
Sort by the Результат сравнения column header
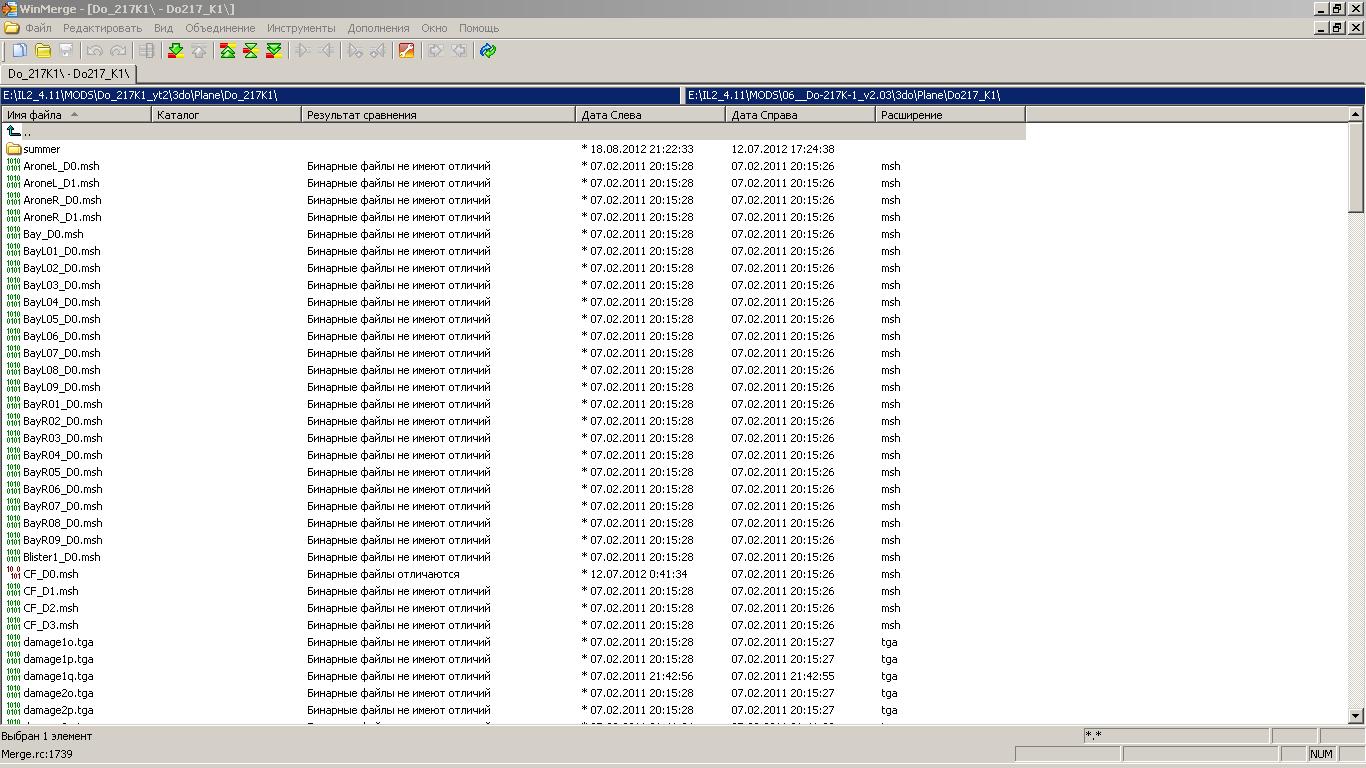[x=438, y=115]
